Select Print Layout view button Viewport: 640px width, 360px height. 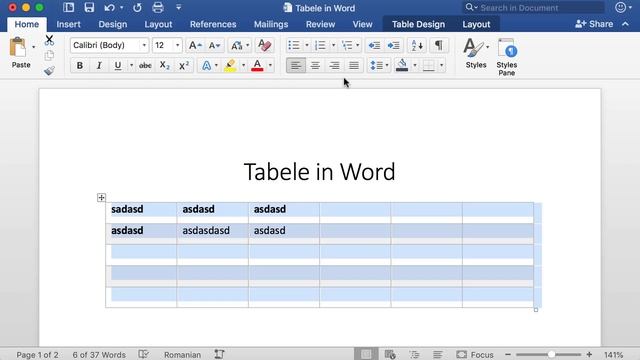366,354
